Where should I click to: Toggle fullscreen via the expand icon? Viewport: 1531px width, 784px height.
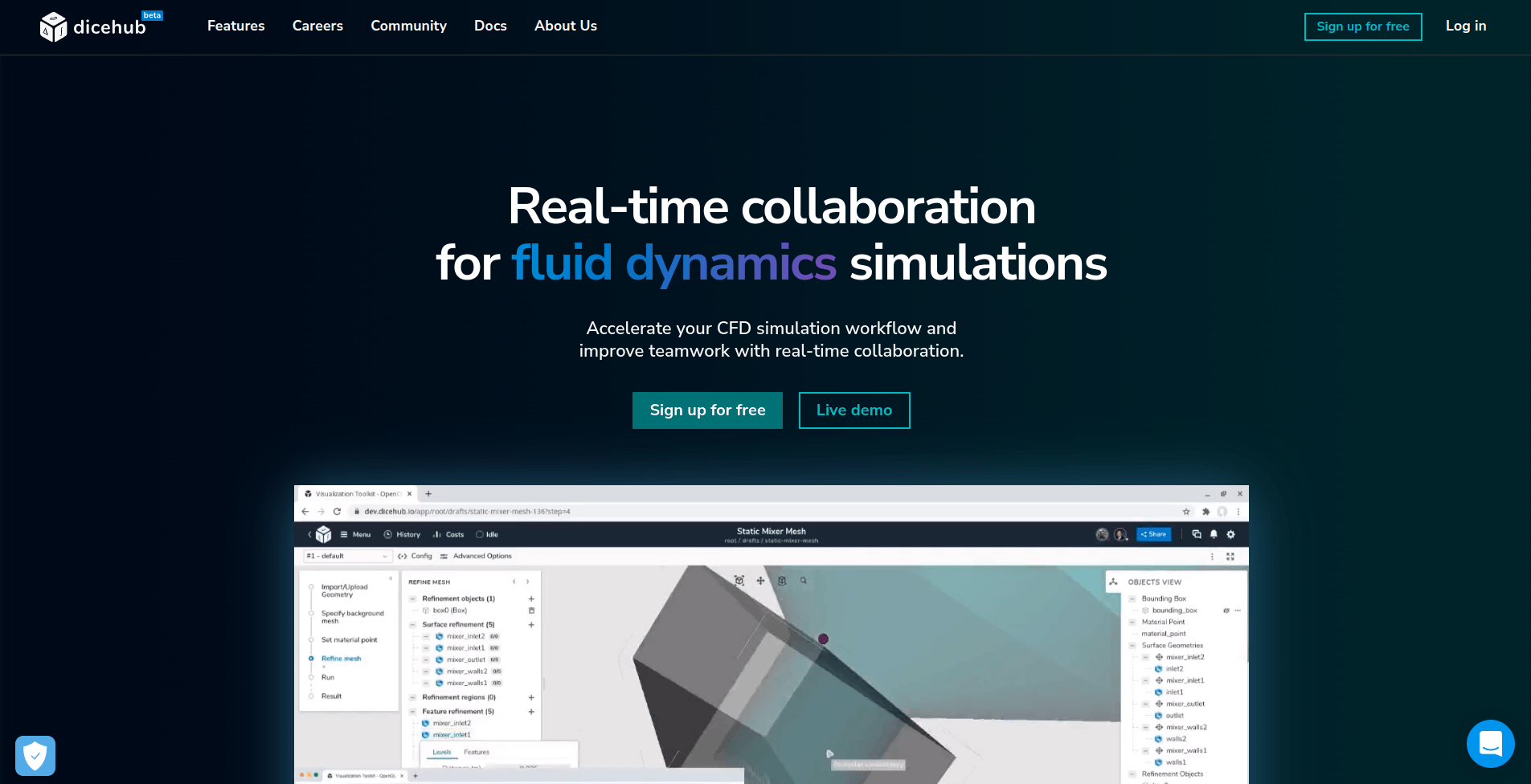tap(1230, 556)
